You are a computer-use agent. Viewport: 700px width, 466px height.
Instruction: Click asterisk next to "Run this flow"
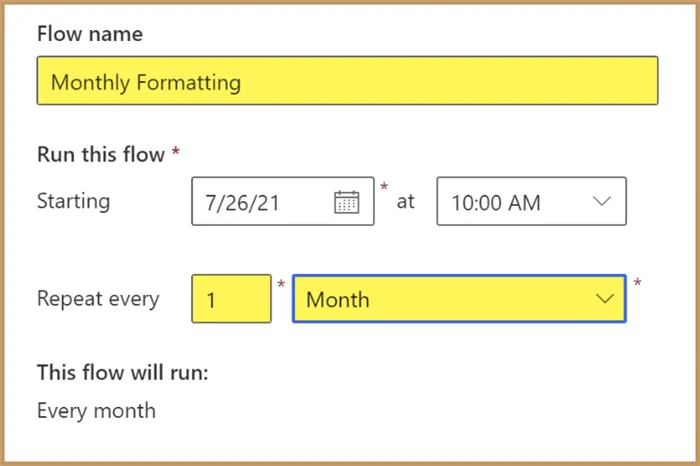[176, 152]
